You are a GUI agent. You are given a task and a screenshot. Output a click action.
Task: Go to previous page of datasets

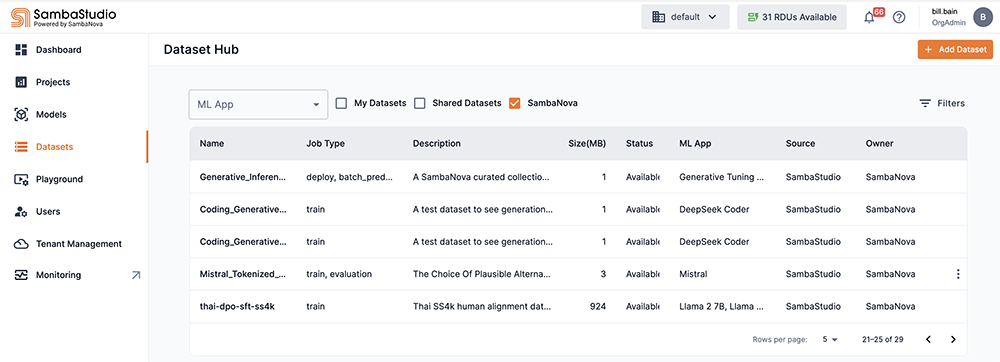[x=929, y=340]
